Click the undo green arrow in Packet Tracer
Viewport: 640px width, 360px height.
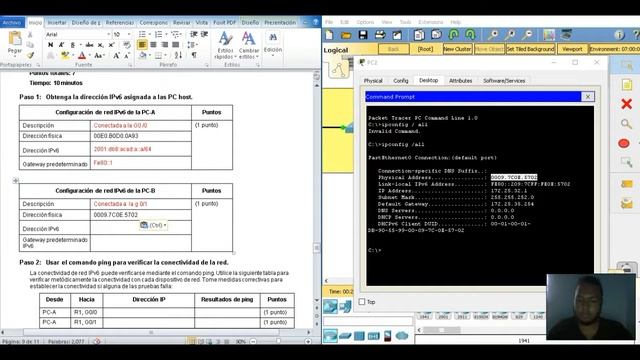(x=453, y=35)
